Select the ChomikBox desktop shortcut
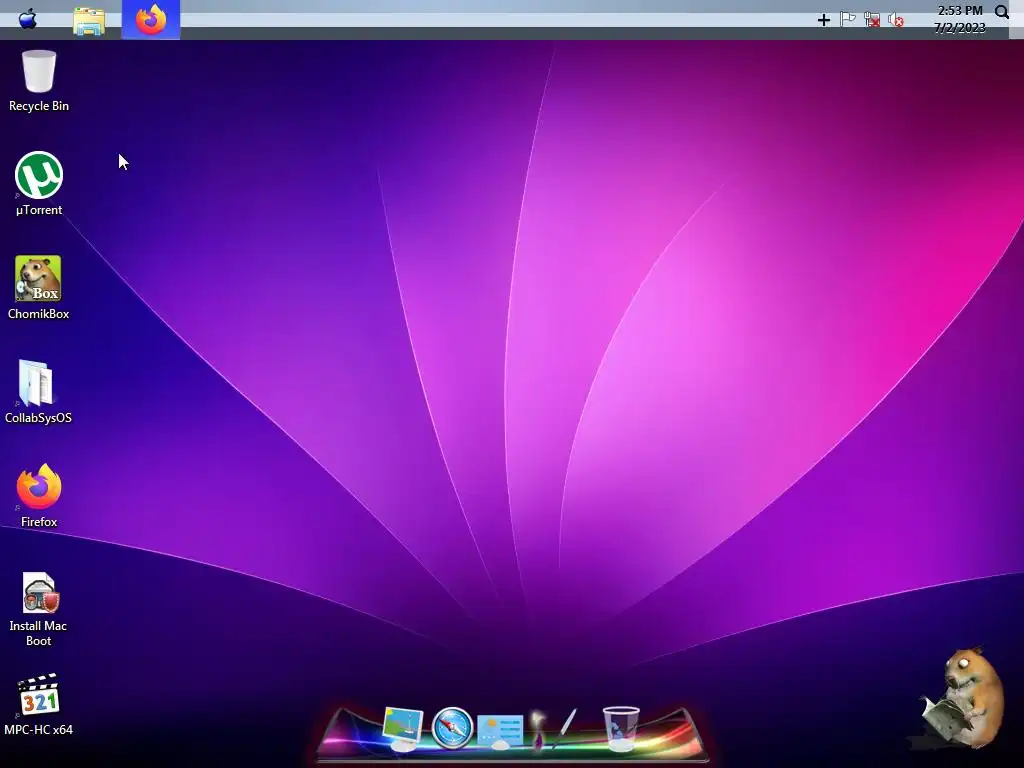Image resolution: width=1024 pixels, height=768 pixels. (x=39, y=288)
